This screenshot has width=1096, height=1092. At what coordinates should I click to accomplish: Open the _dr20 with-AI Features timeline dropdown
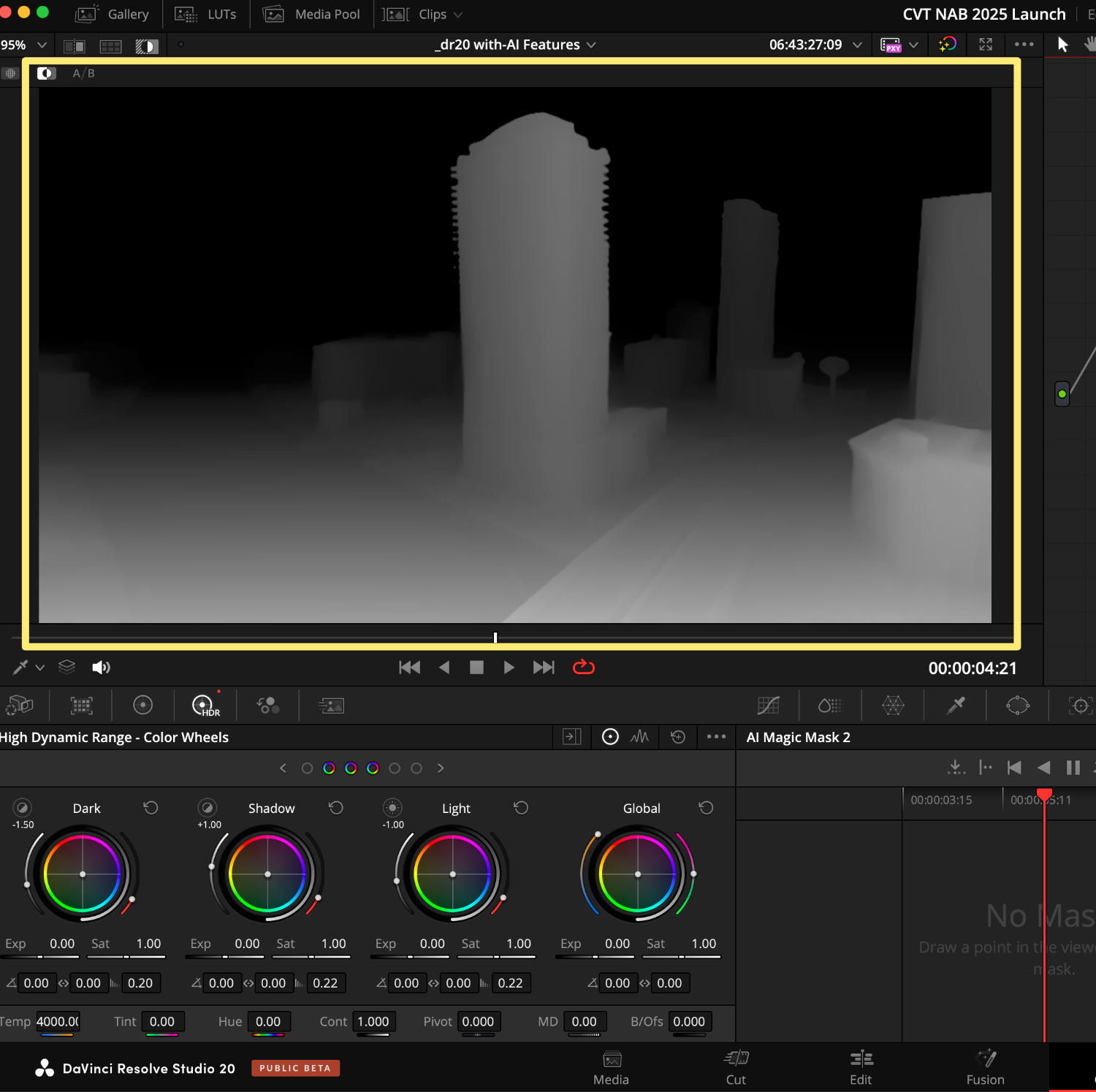[x=592, y=45]
